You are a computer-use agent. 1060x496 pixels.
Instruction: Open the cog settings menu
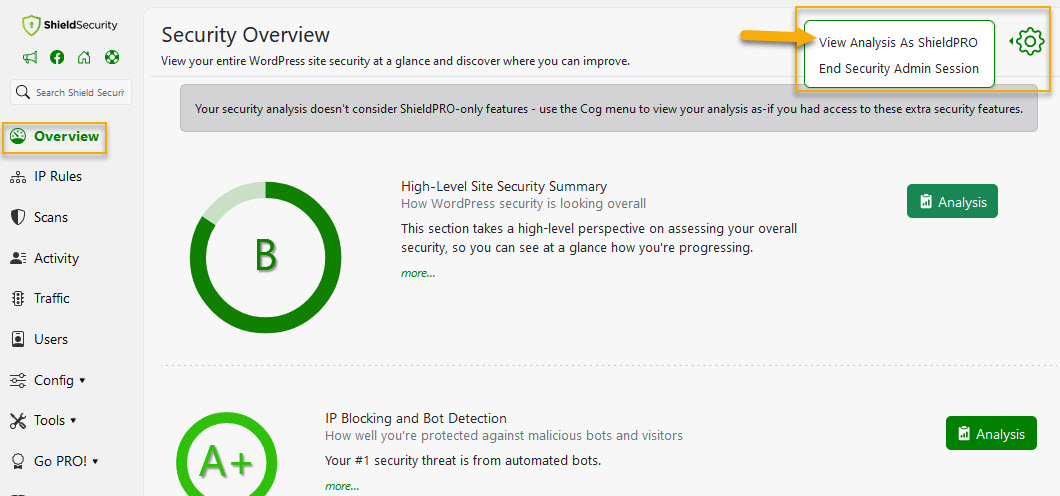click(1028, 42)
